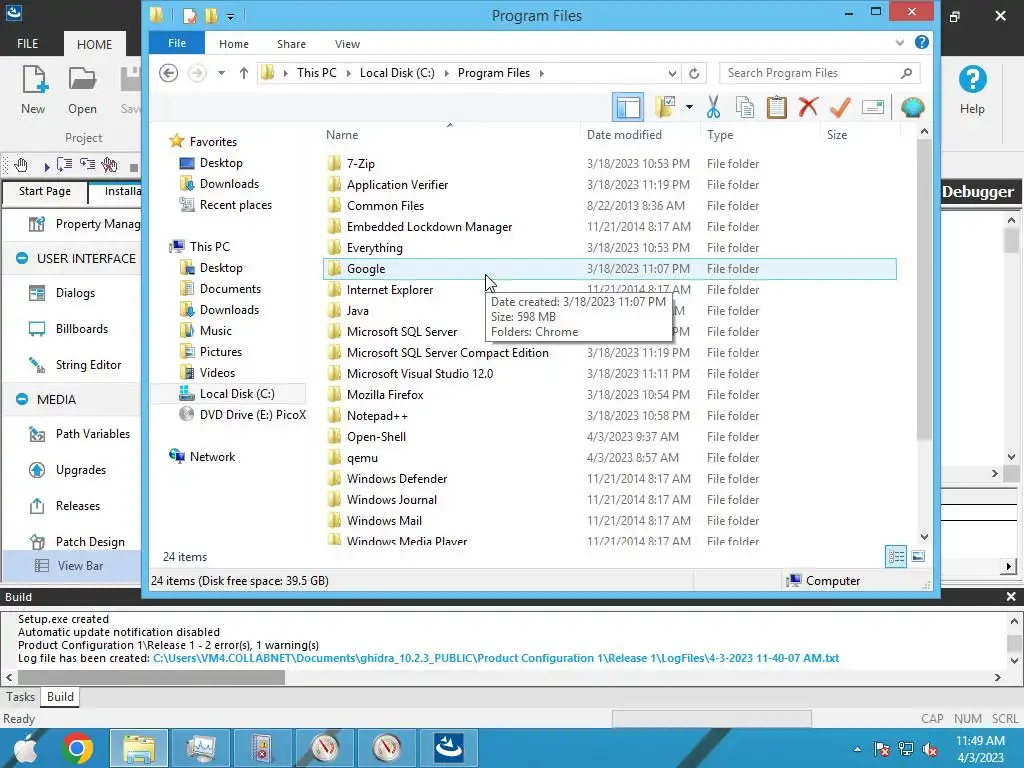Click the New project icon in installer app
Image resolution: width=1024 pixels, height=768 pixels.
pyautogui.click(x=33, y=90)
